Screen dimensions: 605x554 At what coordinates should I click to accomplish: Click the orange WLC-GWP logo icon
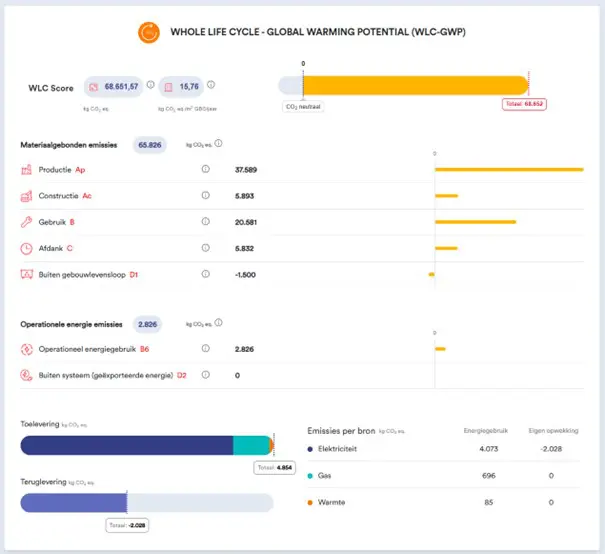150,33
